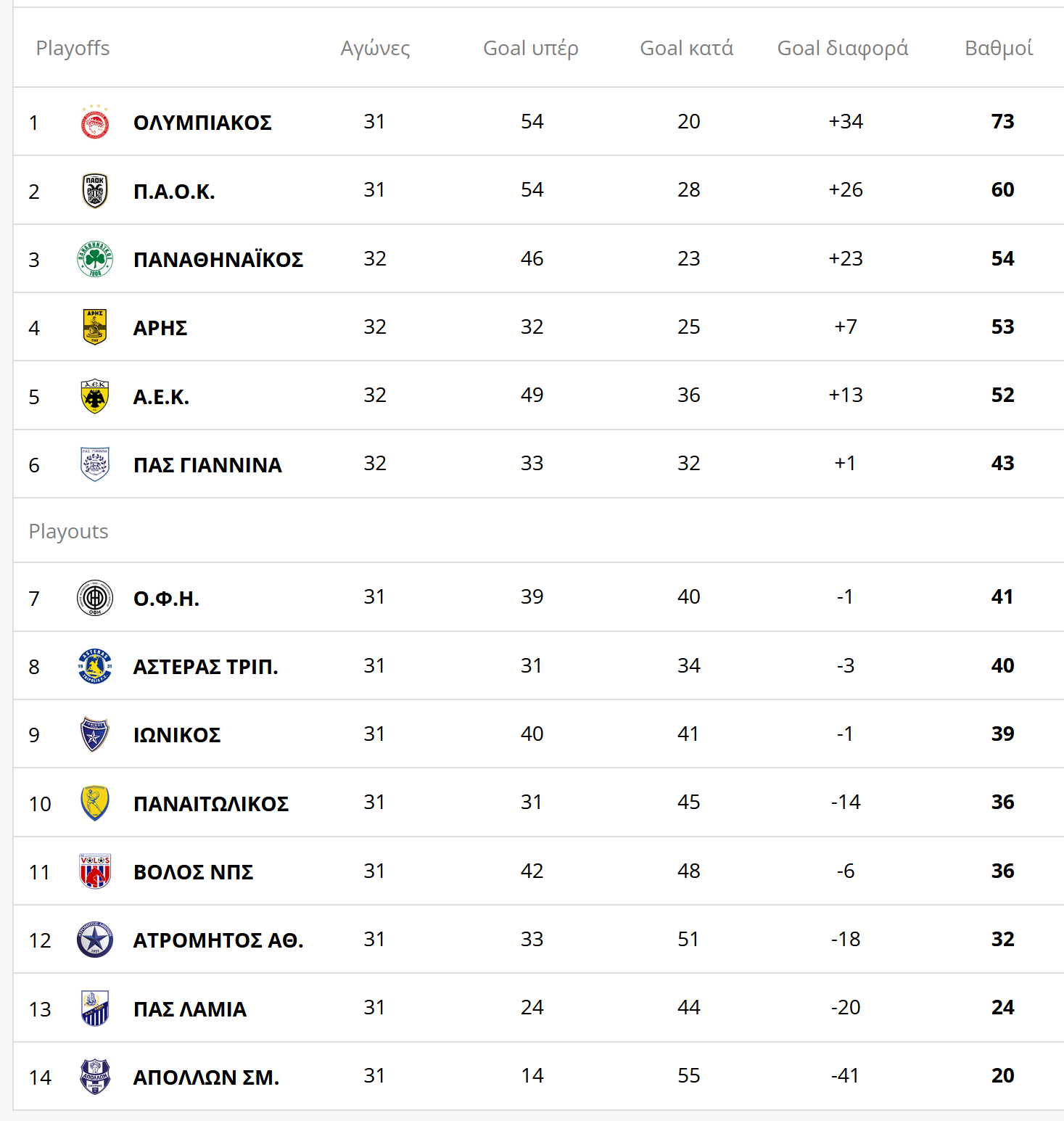1064x1121 pixels.
Task: Click the Asteras Tripolis crest
Action: coord(95,666)
